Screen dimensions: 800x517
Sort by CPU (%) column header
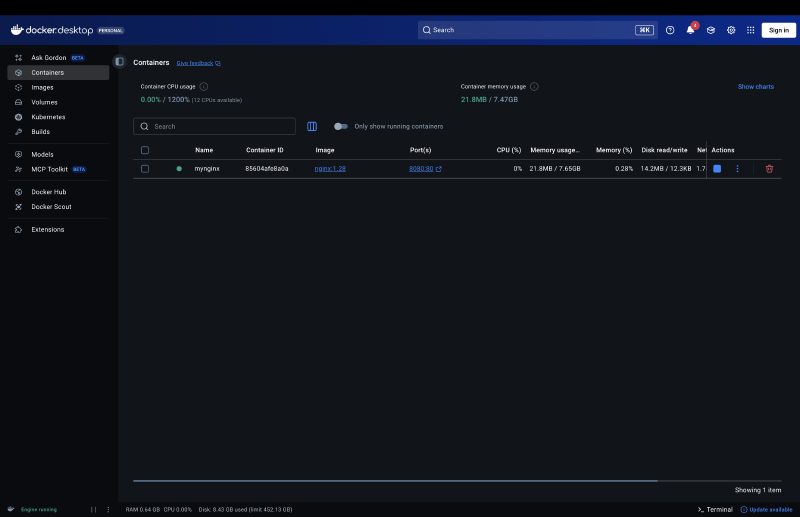509,150
